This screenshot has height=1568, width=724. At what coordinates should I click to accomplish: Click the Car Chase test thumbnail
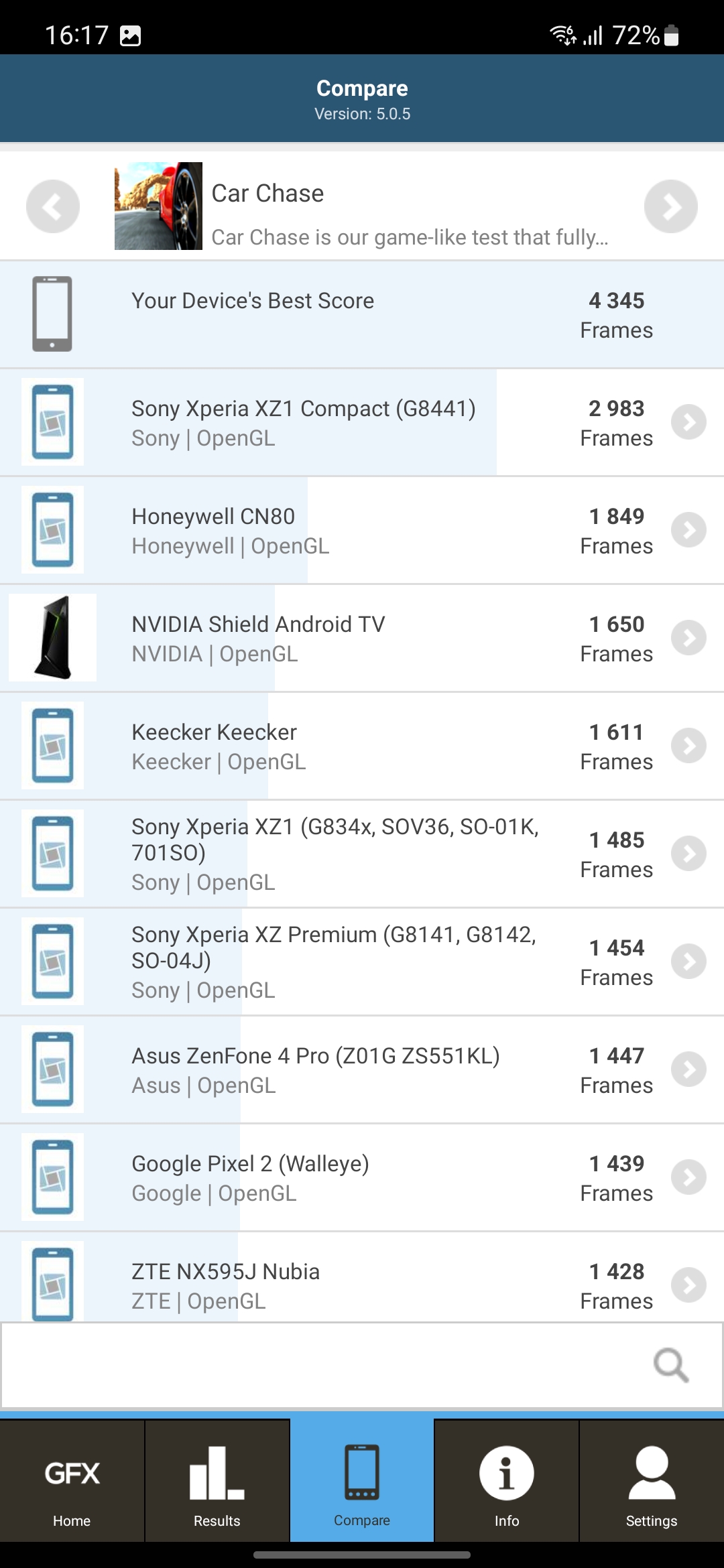coord(158,206)
